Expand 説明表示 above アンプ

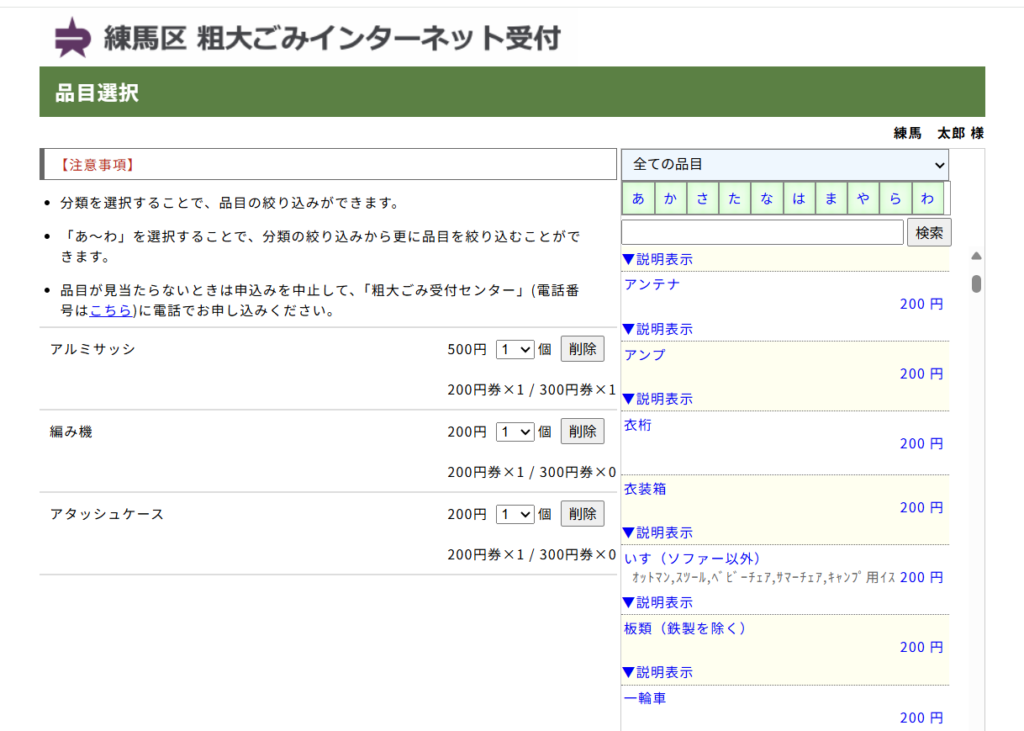(657, 329)
